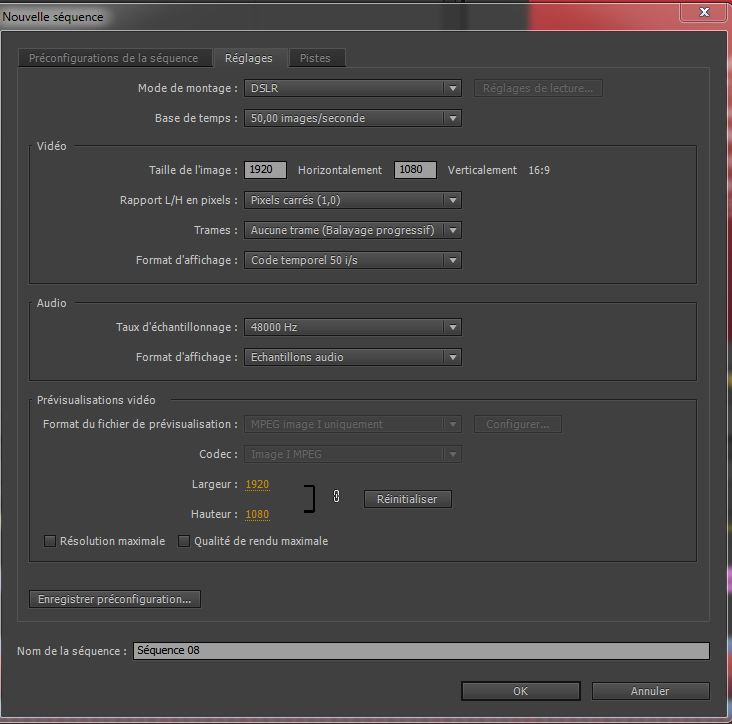Open the video Format d'affichage dropdown

click(x=352, y=260)
